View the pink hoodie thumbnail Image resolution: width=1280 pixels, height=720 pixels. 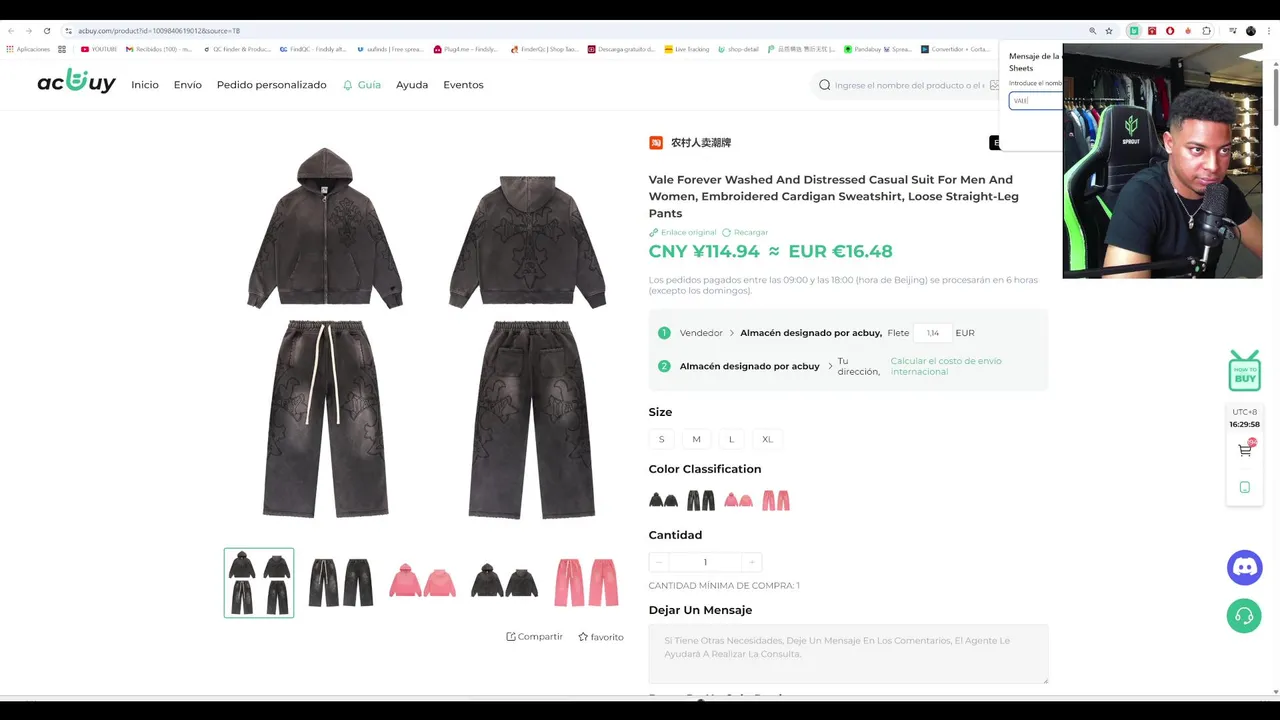click(x=422, y=582)
